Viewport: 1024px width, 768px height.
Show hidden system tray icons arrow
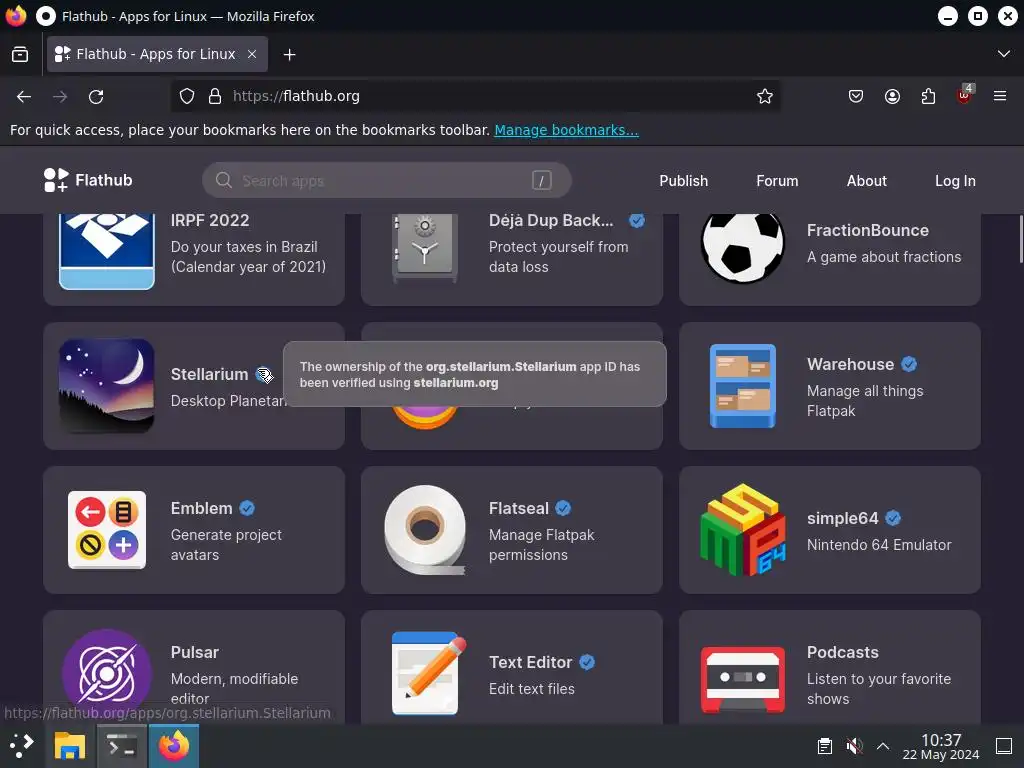pyautogui.click(x=883, y=746)
